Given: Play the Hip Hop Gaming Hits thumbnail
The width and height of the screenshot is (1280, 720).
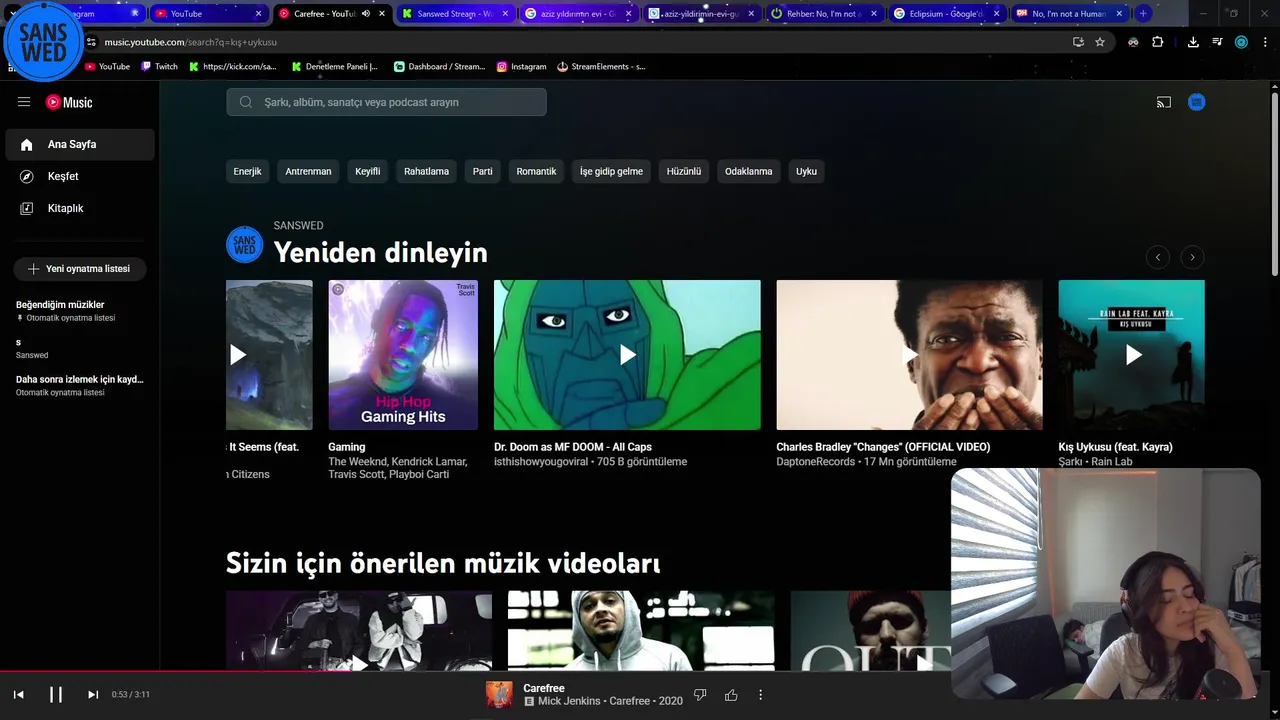Looking at the screenshot, I should tap(403, 355).
